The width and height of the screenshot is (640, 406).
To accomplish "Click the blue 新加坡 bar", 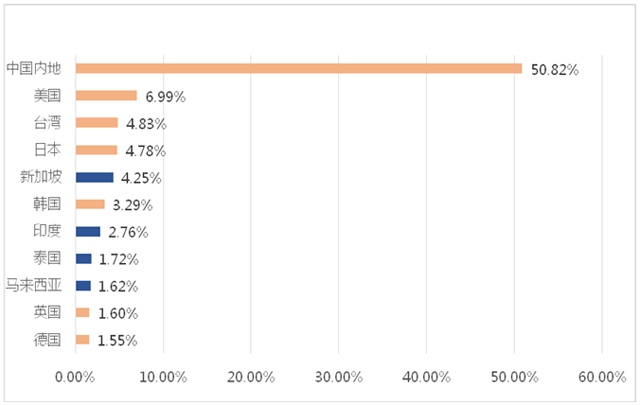I will [x=94, y=177].
